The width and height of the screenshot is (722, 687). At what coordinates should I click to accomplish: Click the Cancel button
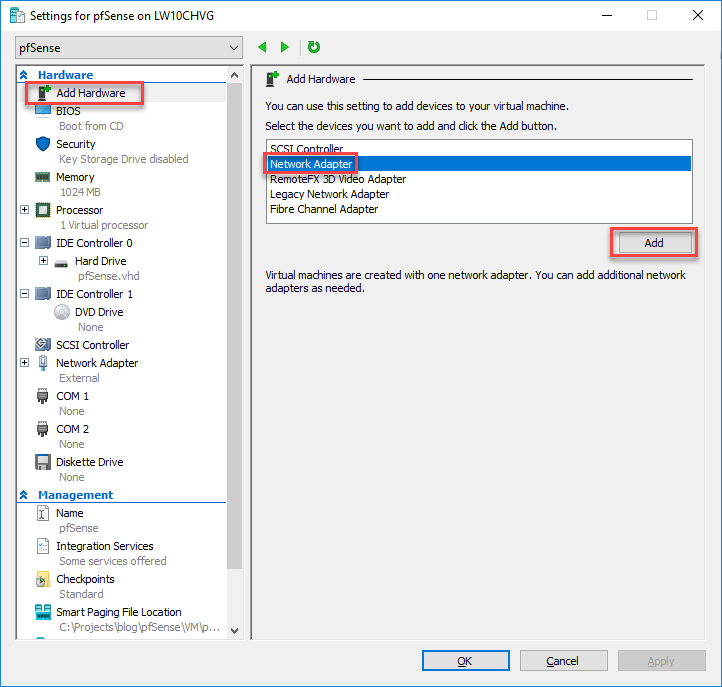click(564, 661)
